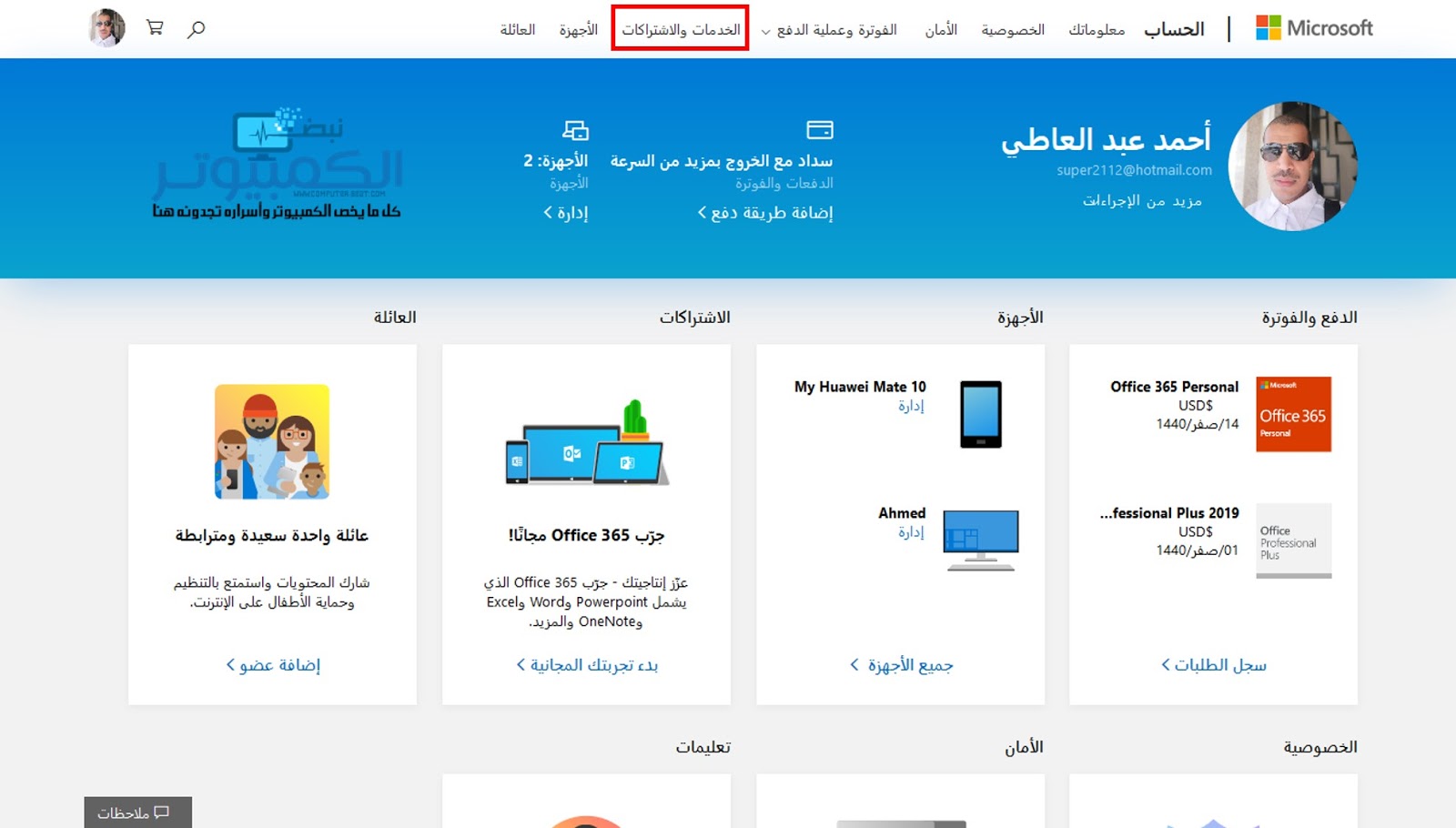This screenshot has width=1456, height=828.
Task: Open سجل الطلبات order history link
Action: pos(1211,664)
